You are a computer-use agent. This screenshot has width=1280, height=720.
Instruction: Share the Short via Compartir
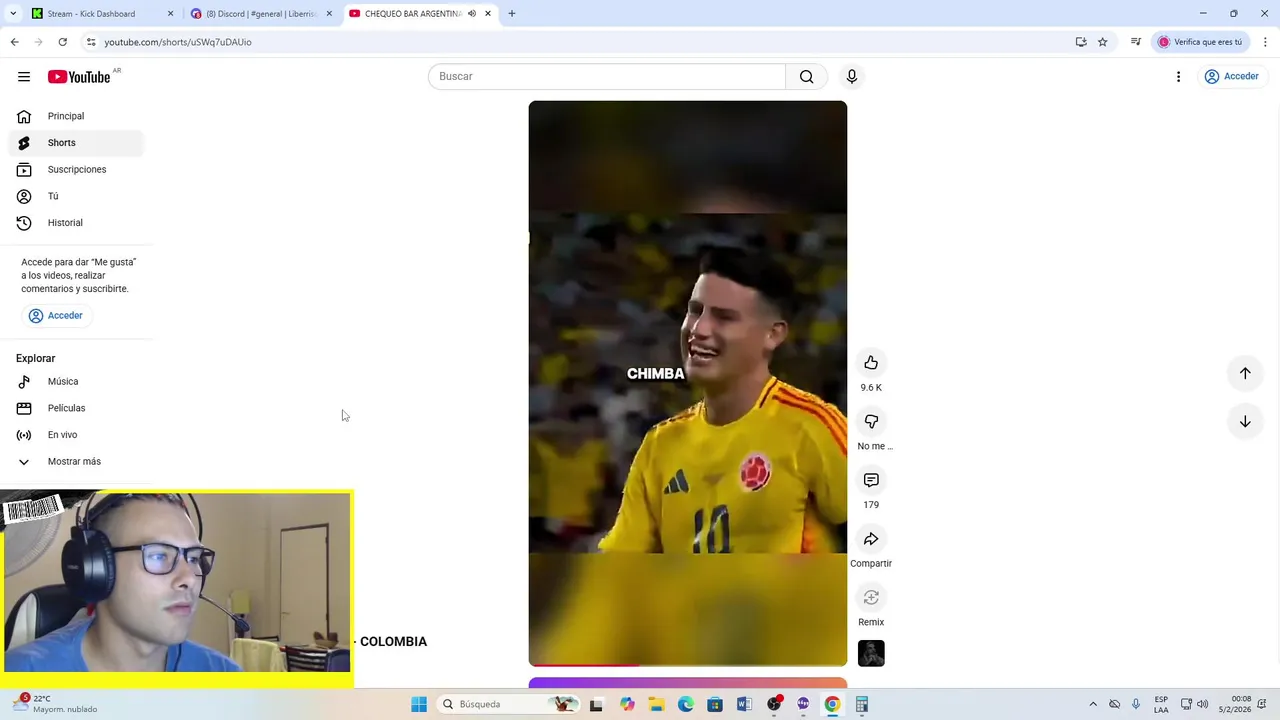click(x=871, y=539)
